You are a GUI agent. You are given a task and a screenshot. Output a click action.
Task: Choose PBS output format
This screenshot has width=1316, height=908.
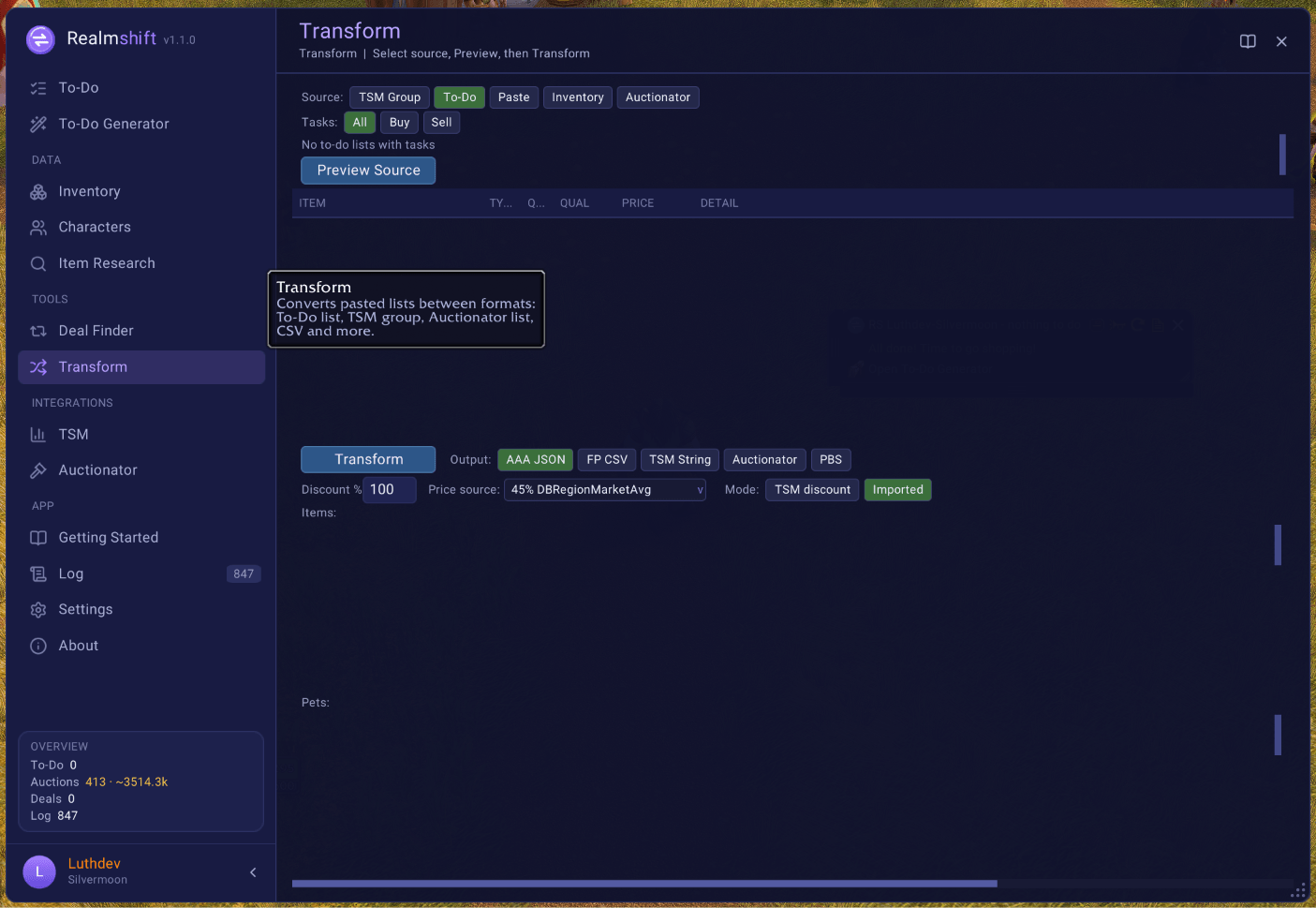[831, 460]
